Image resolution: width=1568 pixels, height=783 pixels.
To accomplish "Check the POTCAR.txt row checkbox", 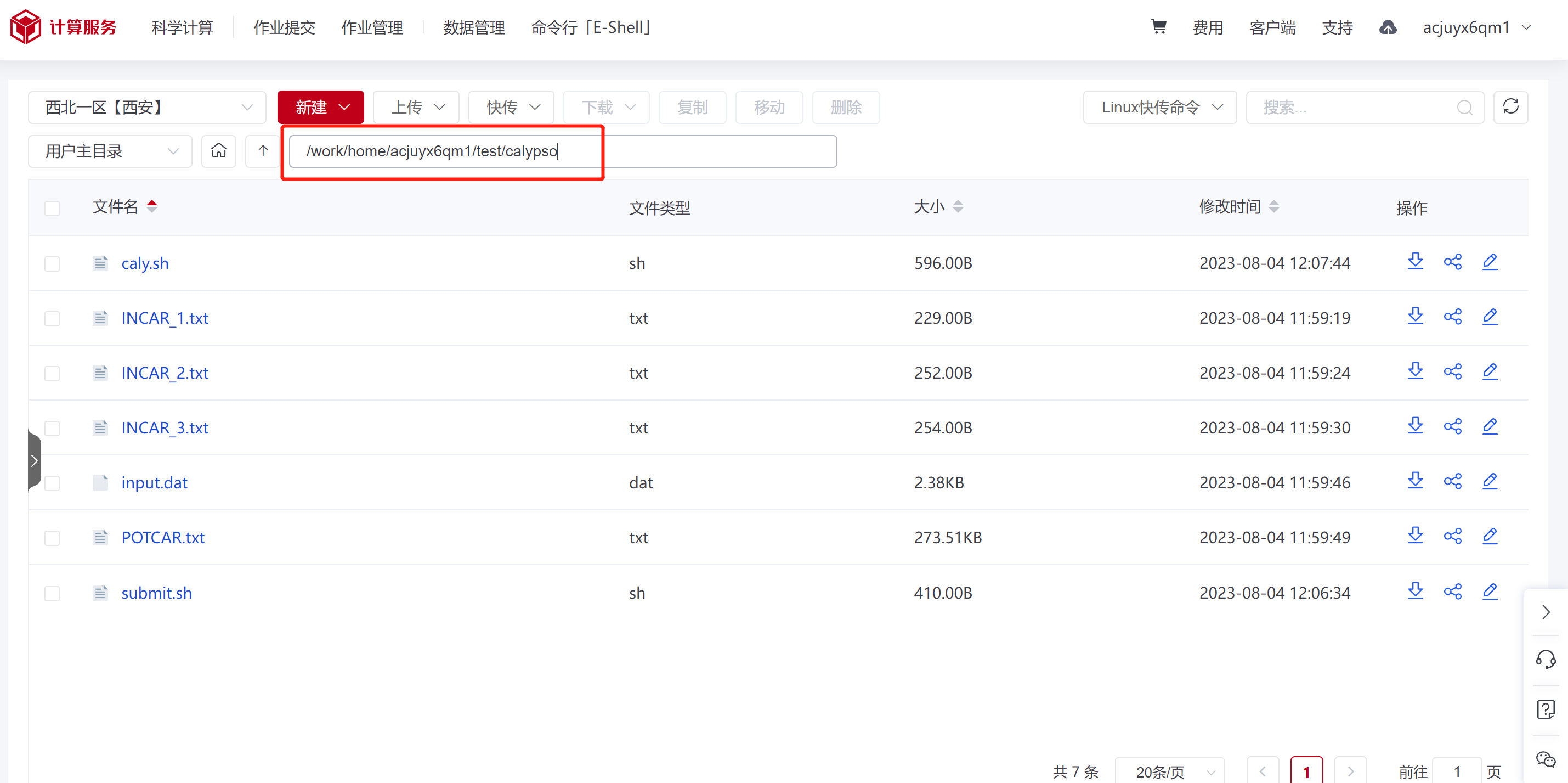I will point(52,538).
